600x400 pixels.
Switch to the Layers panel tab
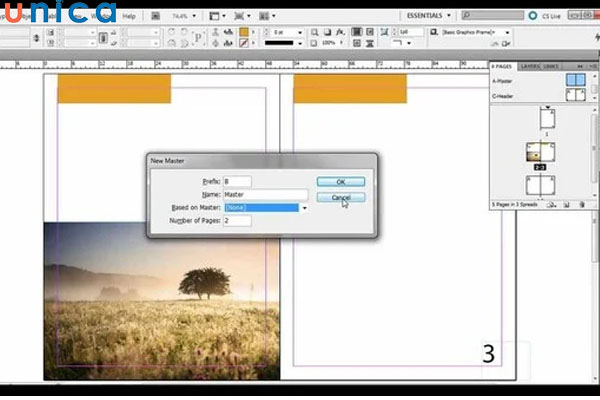pyautogui.click(x=530, y=67)
